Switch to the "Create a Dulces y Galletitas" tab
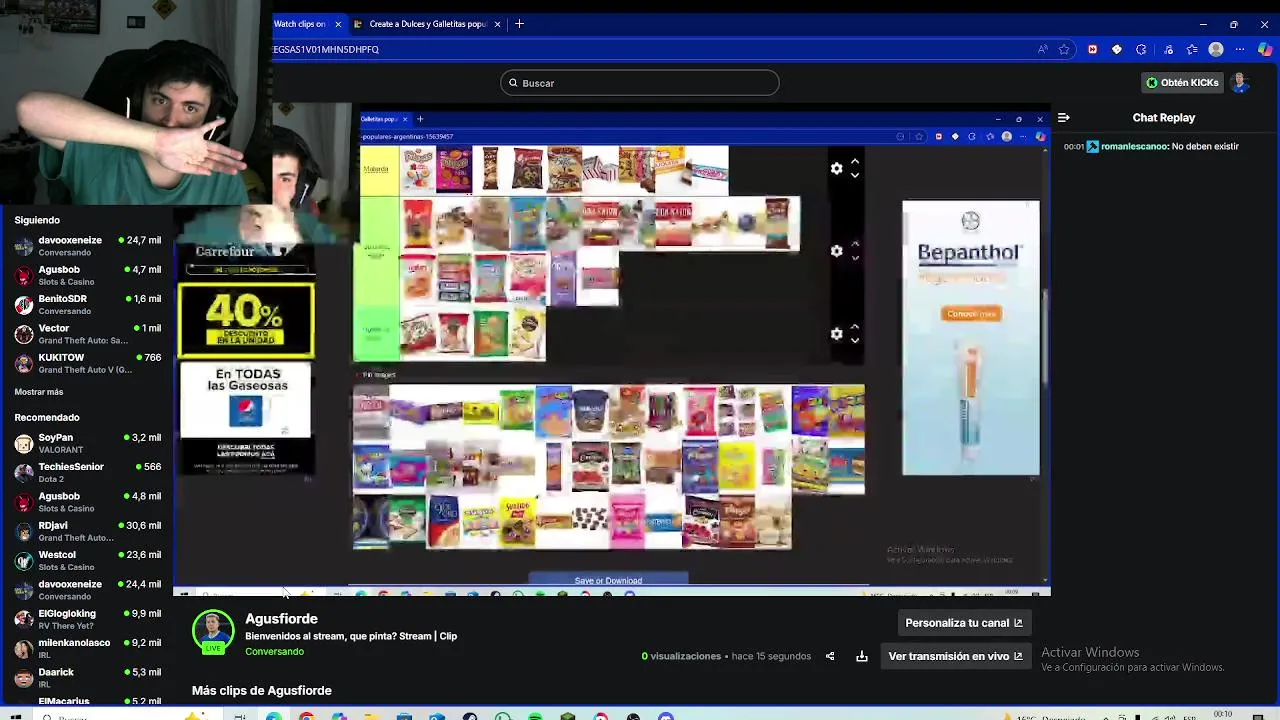 pos(427,24)
